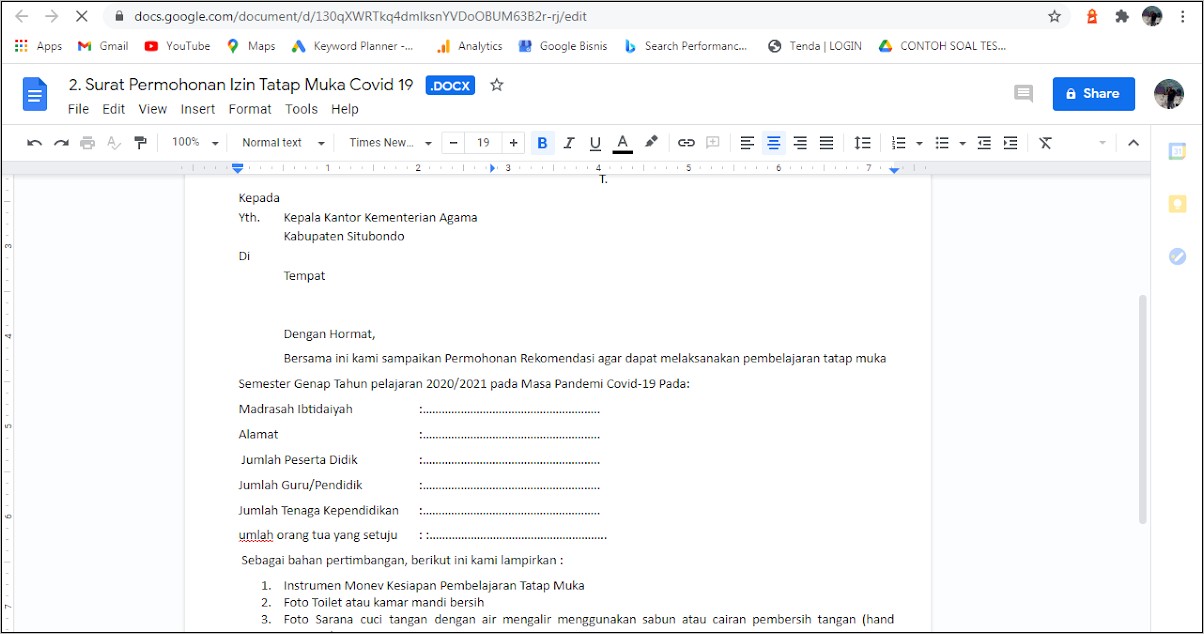The image size is (1204, 634).
Task: Toggle bold formatting
Action: point(542,143)
